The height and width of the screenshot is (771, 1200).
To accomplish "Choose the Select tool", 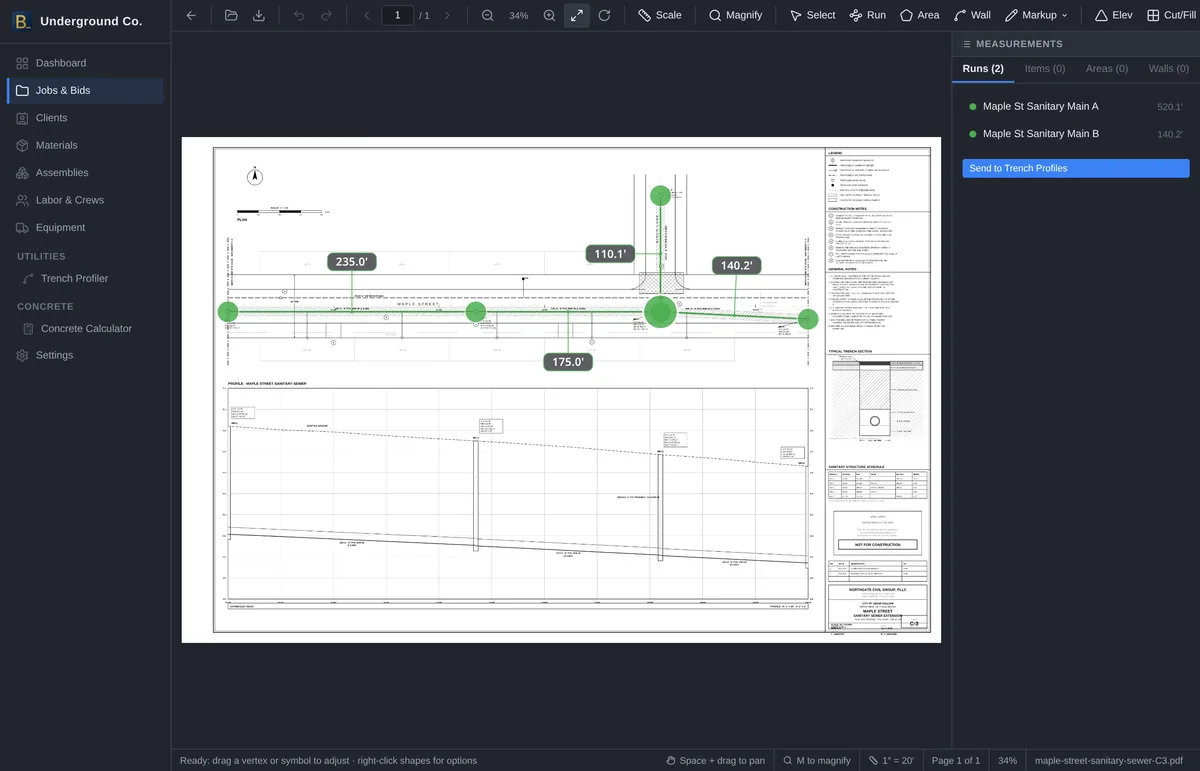I will [x=812, y=15].
